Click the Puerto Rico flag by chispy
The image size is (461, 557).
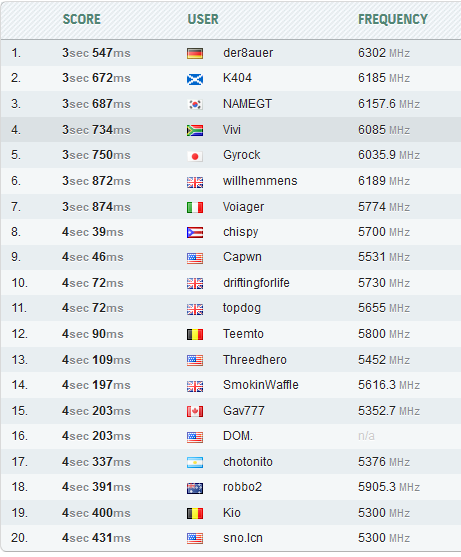(x=195, y=233)
